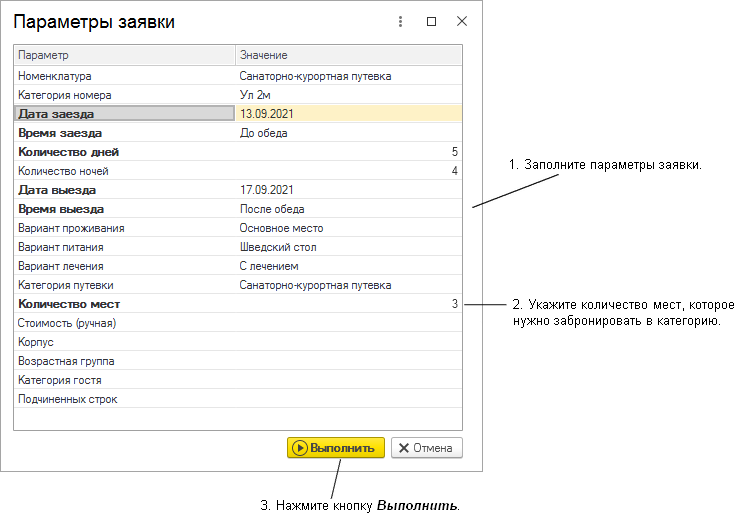This screenshot has height=519, width=742.
Task: Select Вариант лечения value С лечением
Action: pyautogui.click(x=348, y=266)
